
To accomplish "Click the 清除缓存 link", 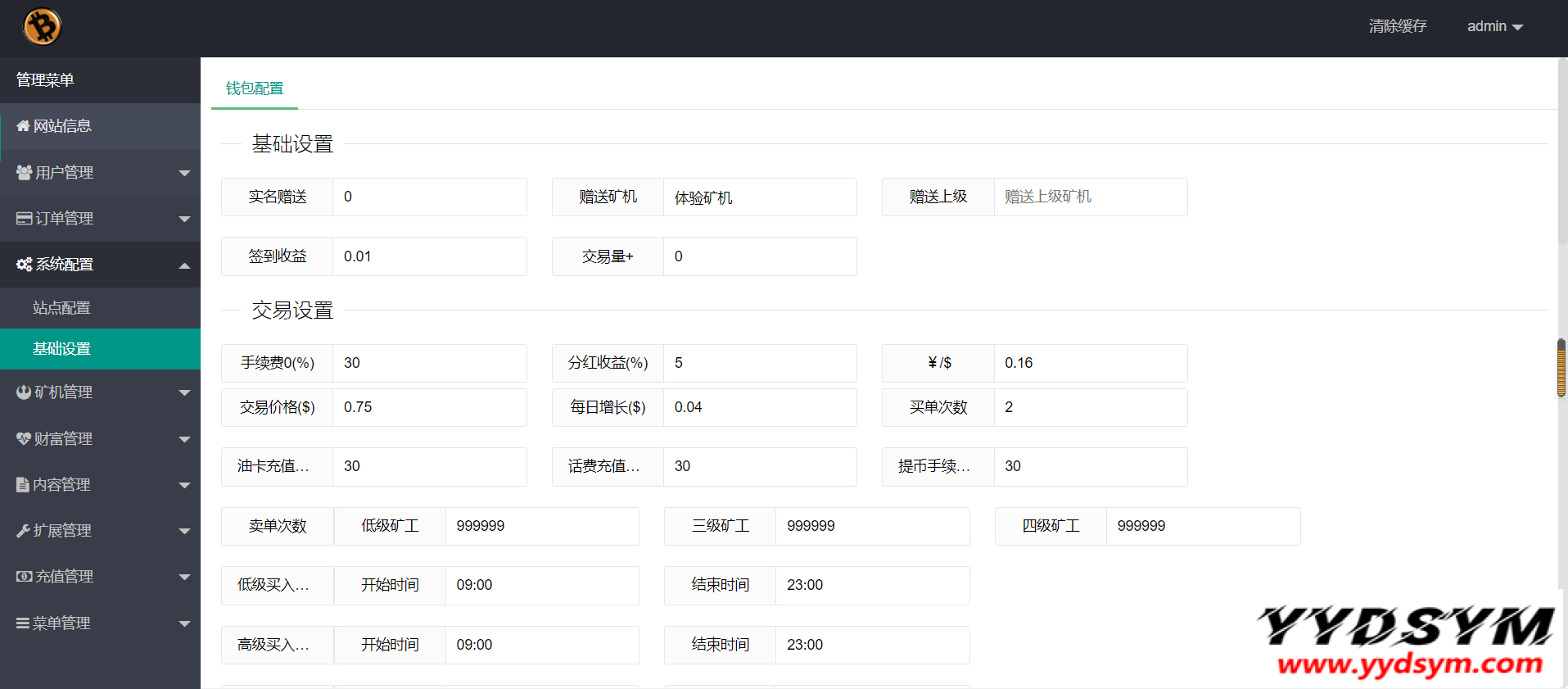I will pos(1397,27).
